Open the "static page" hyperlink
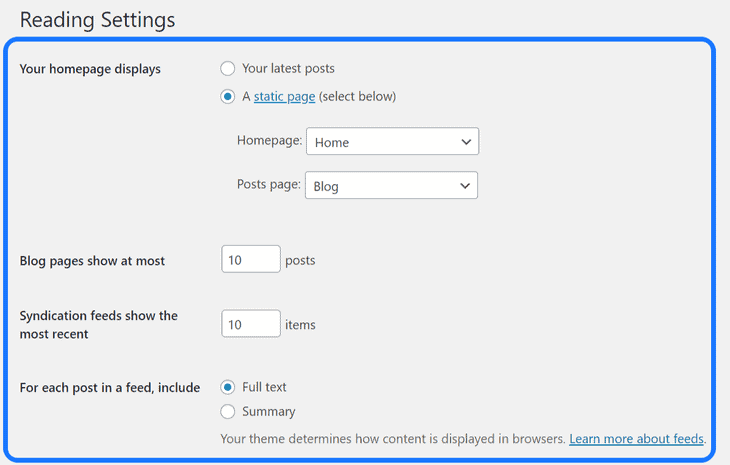730x465 pixels. (284, 97)
